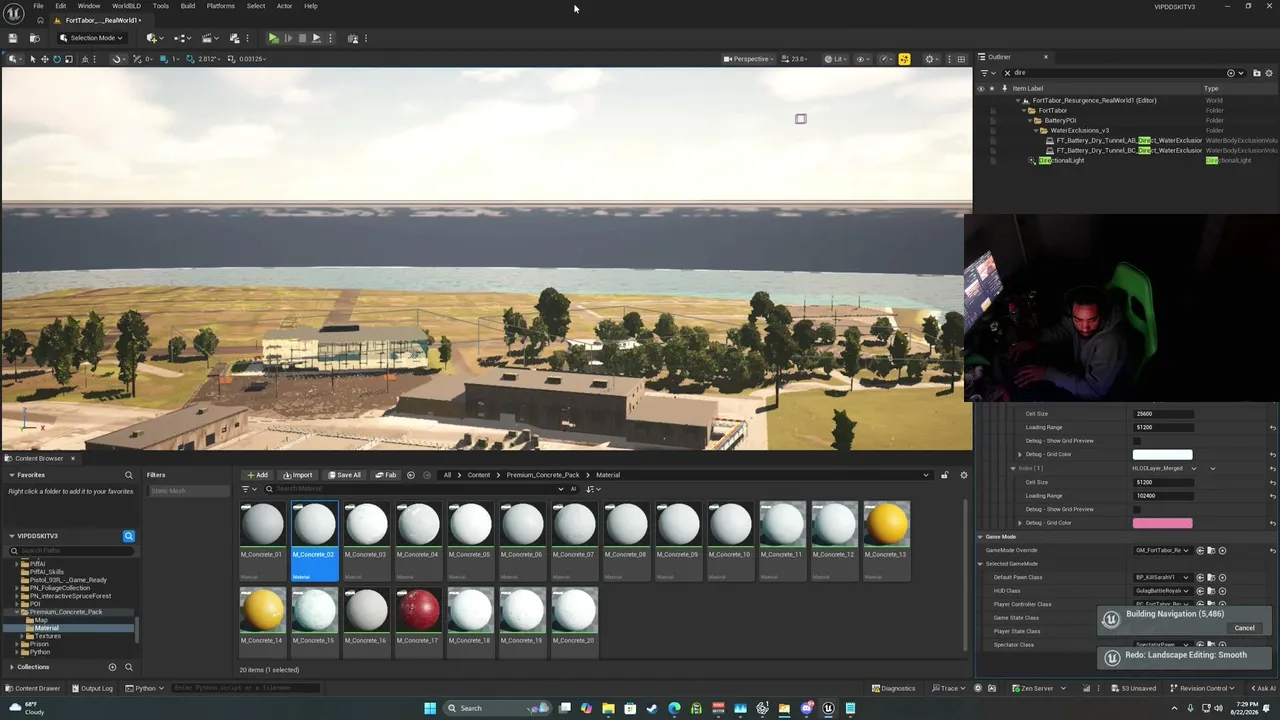
Task: Open the WorldBLD menu
Action: (x=126, y=6)
